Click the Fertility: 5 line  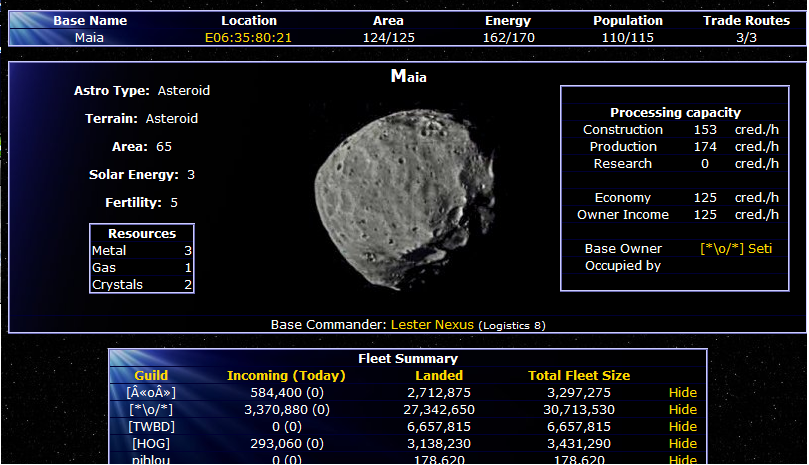click(141, 202)
